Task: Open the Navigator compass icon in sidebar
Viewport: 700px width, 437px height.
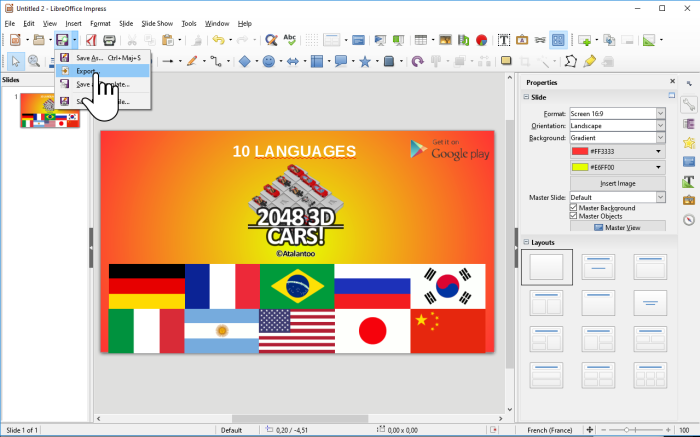Action: [x=689, y=220]
